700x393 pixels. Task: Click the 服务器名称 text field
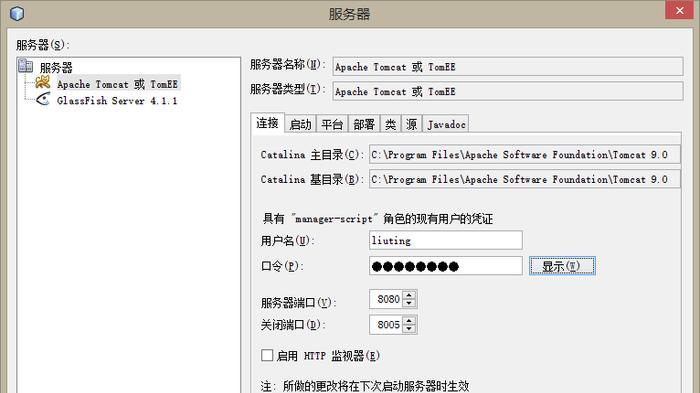(x=508, y=67)
